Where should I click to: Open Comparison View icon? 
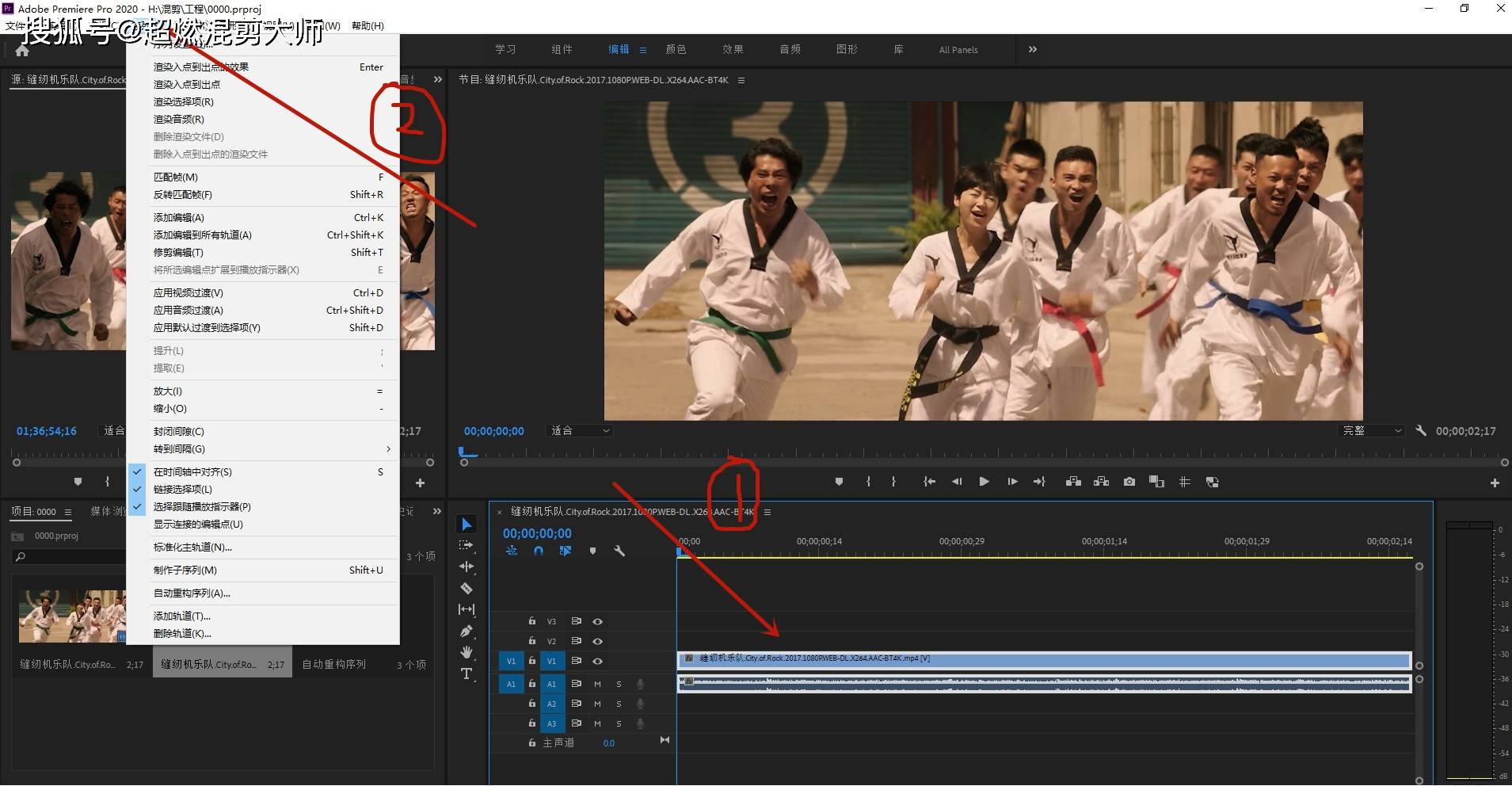coord(1156,482)
